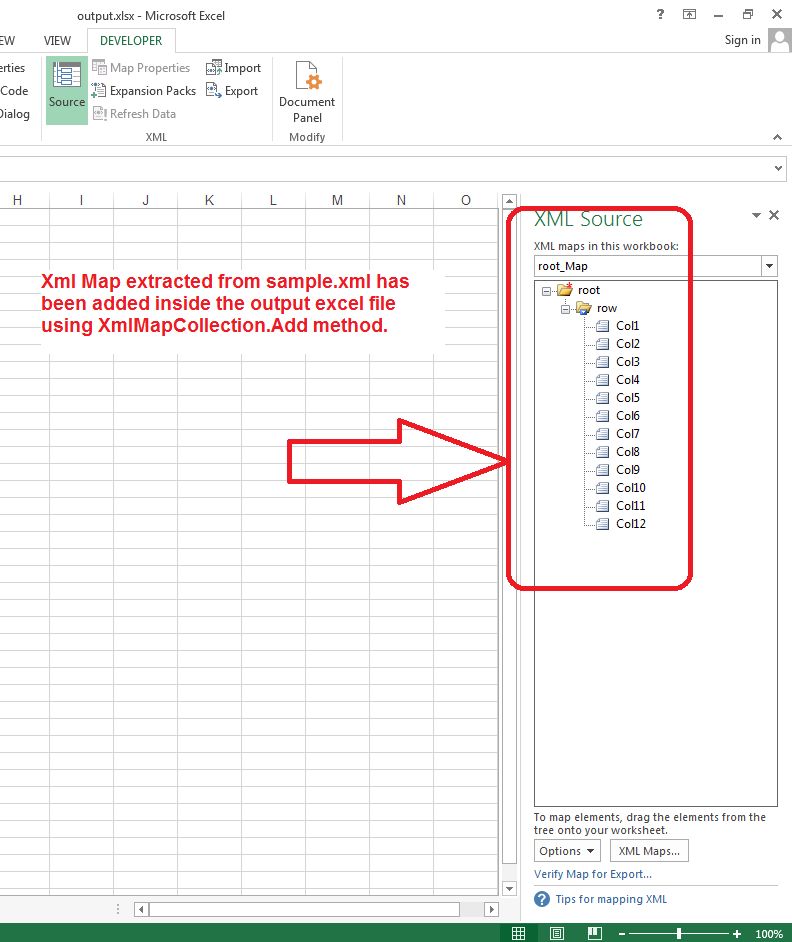Select column K header
The height and width of the screenshot is (942, 792).
tap(209, 201)
